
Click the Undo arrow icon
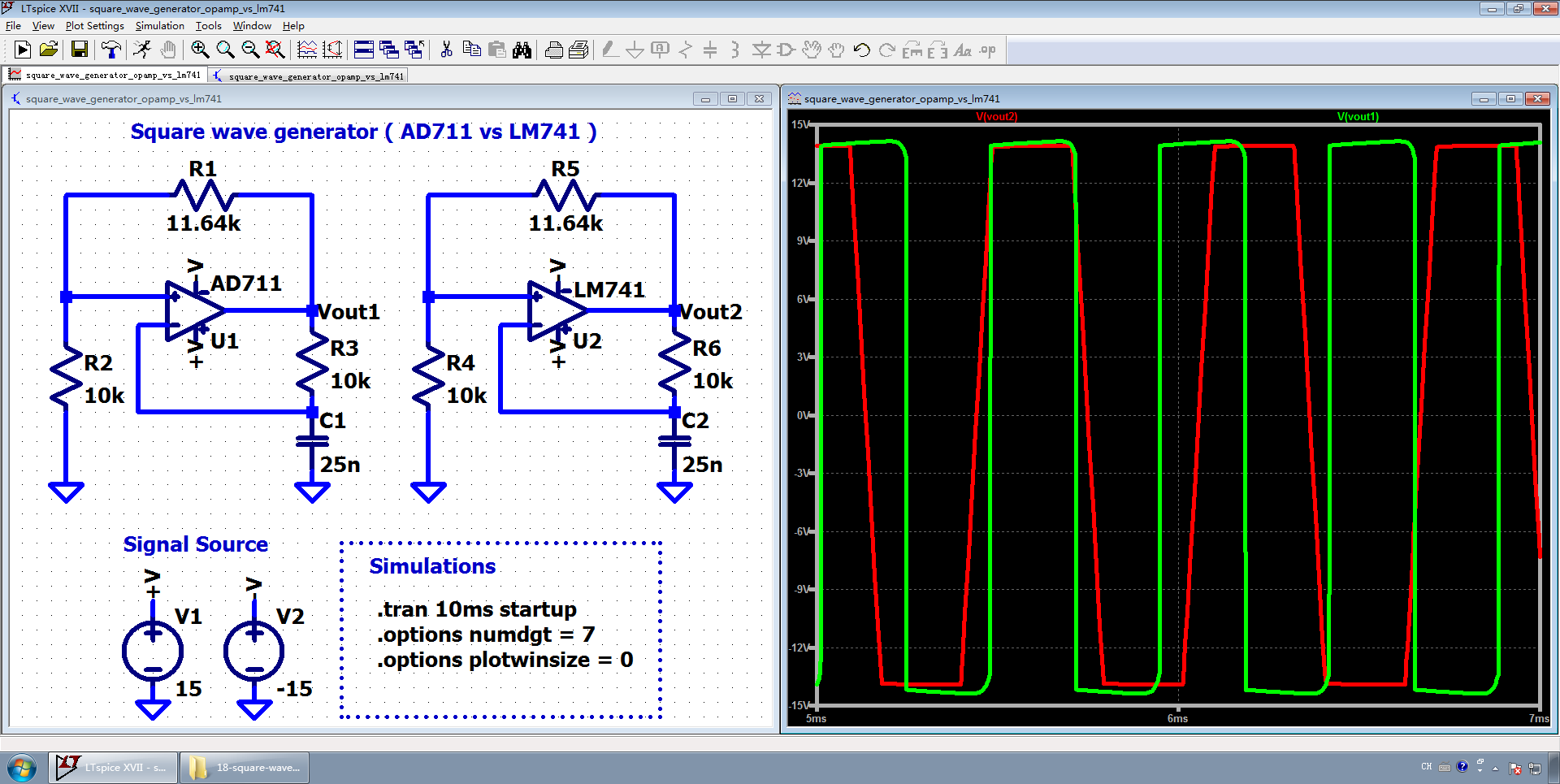(862, 50)
